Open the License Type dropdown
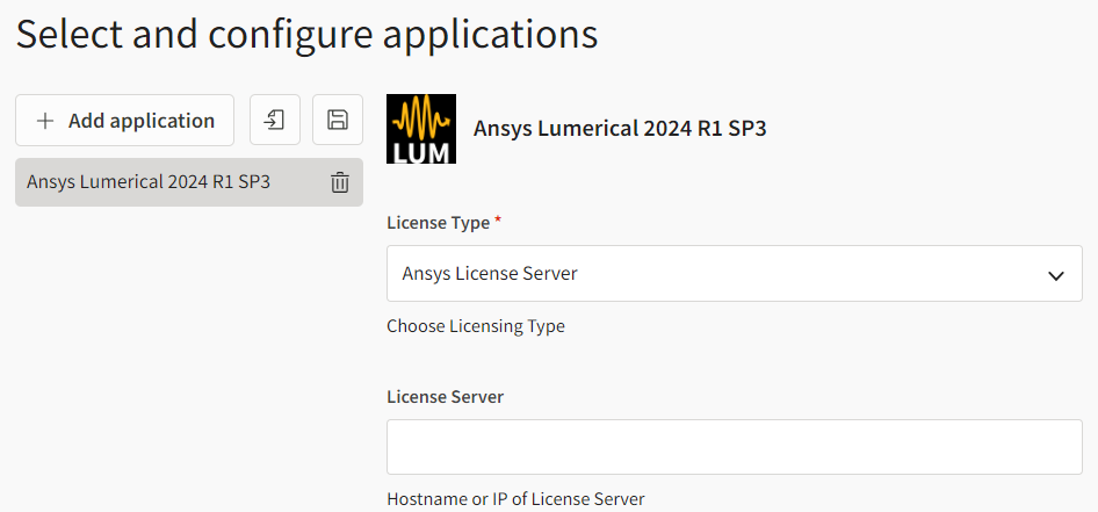The width and height of the screenshot is (1098, 512). (x=735, y=274)
